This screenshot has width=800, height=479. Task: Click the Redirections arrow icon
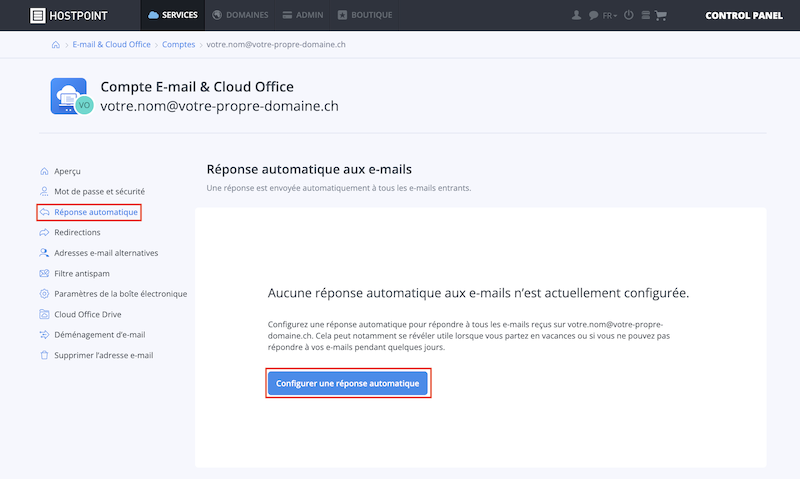coord(44,233)
